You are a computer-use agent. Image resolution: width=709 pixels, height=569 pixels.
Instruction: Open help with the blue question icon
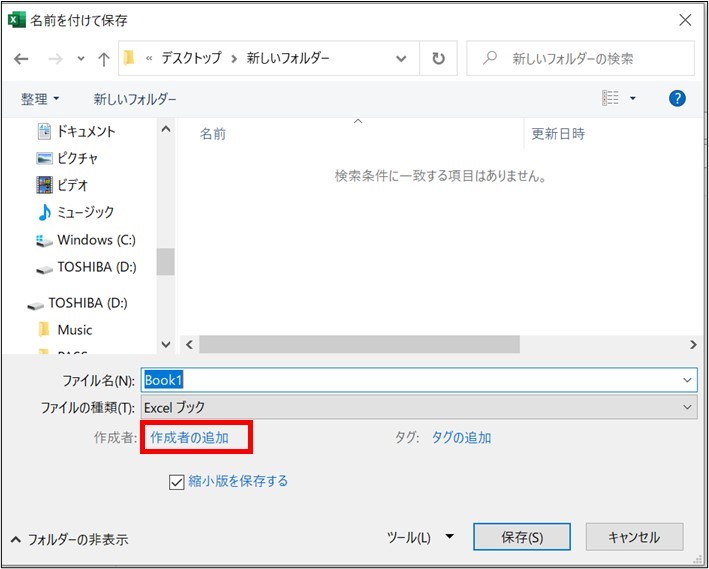pos(677,98)
